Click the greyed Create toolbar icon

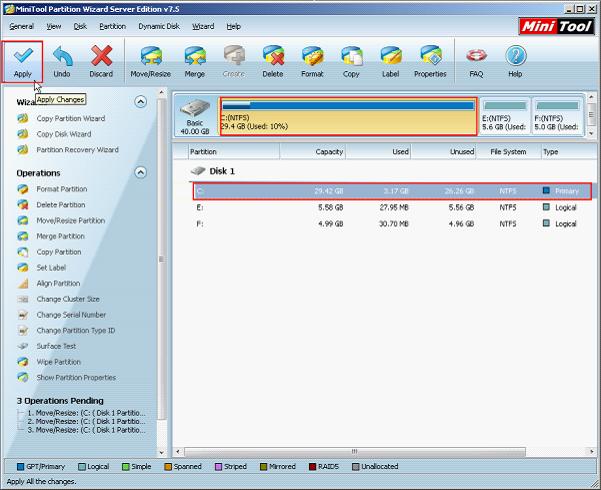click(x=234, y=56)
